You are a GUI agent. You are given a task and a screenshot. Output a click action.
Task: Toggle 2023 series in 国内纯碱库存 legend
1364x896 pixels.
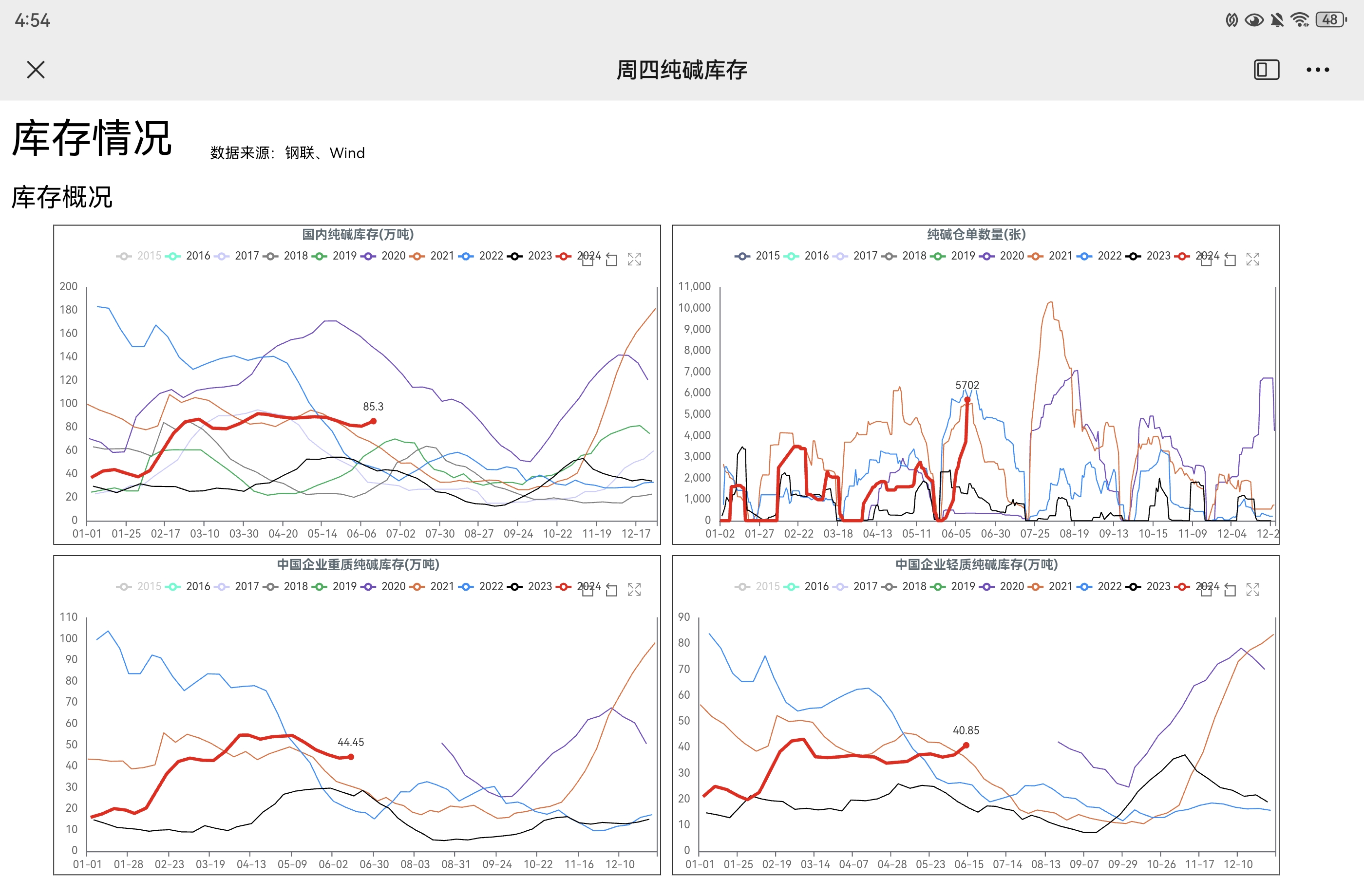pyautogui.click(x=529, y=256)
